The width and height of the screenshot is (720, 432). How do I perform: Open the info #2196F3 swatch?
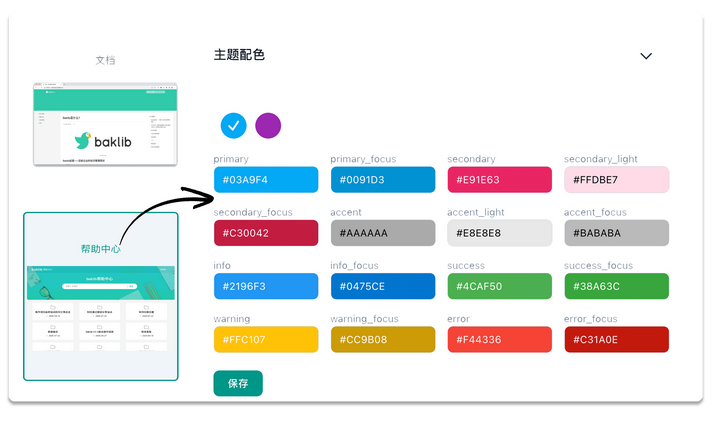tap(266, 286)
